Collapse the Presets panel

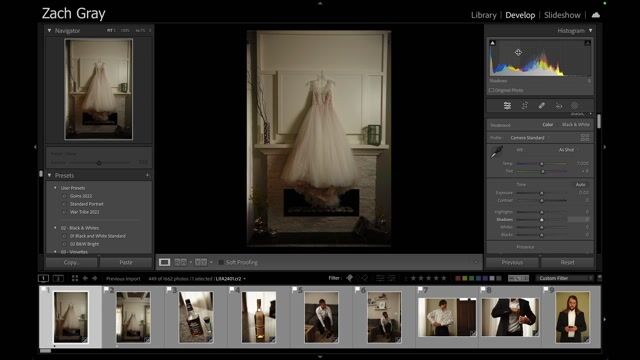pos(49,176)
